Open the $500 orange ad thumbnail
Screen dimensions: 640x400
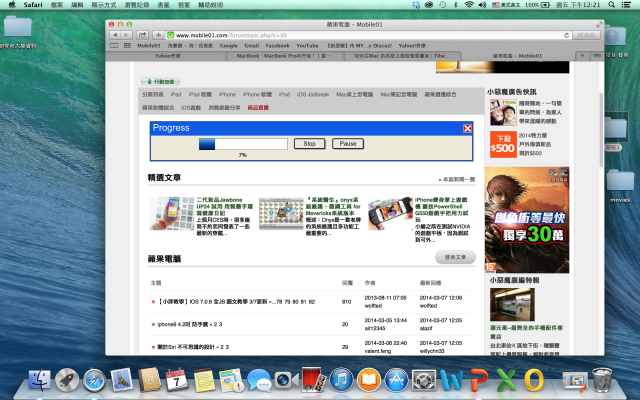[x=503, y=144]
